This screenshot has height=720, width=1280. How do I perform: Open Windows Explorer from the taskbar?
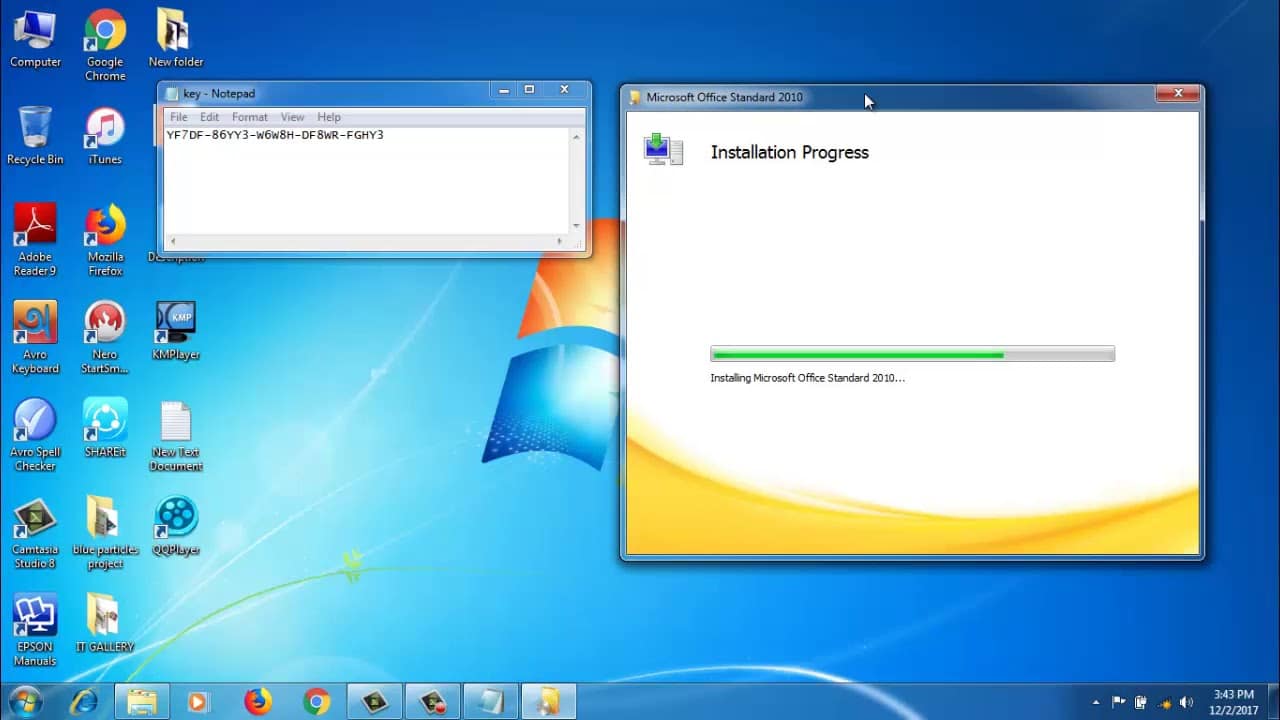pyautogui.click(x=142, y=701)
